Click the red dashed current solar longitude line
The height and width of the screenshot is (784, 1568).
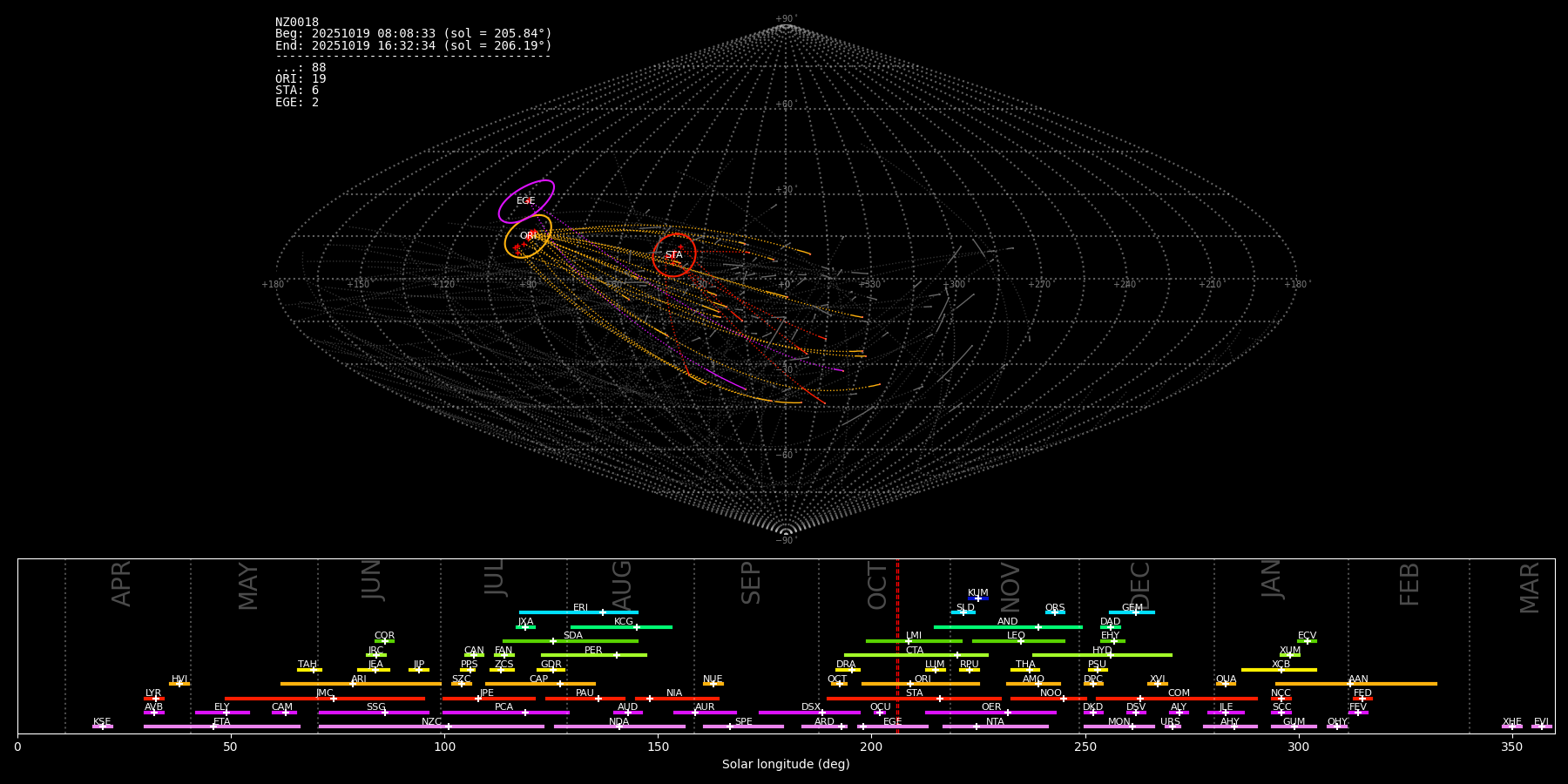click(897, 645)
